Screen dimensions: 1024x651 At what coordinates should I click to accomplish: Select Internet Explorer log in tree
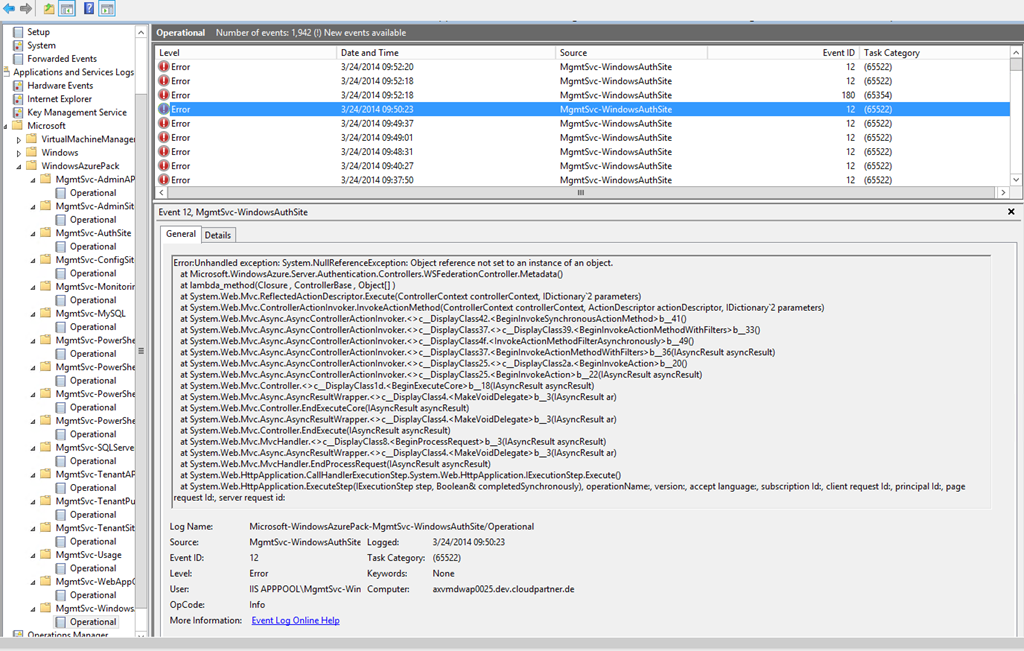[59, 99]
